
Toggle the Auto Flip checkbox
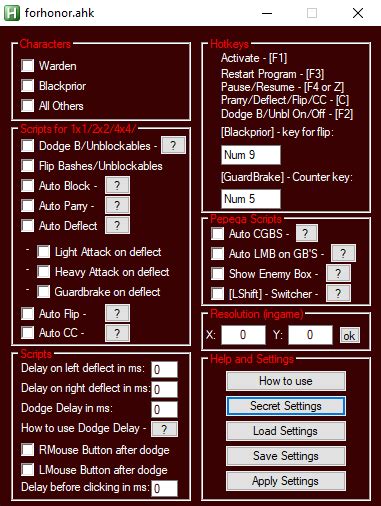pyautogui.click(x=27, y=314)
